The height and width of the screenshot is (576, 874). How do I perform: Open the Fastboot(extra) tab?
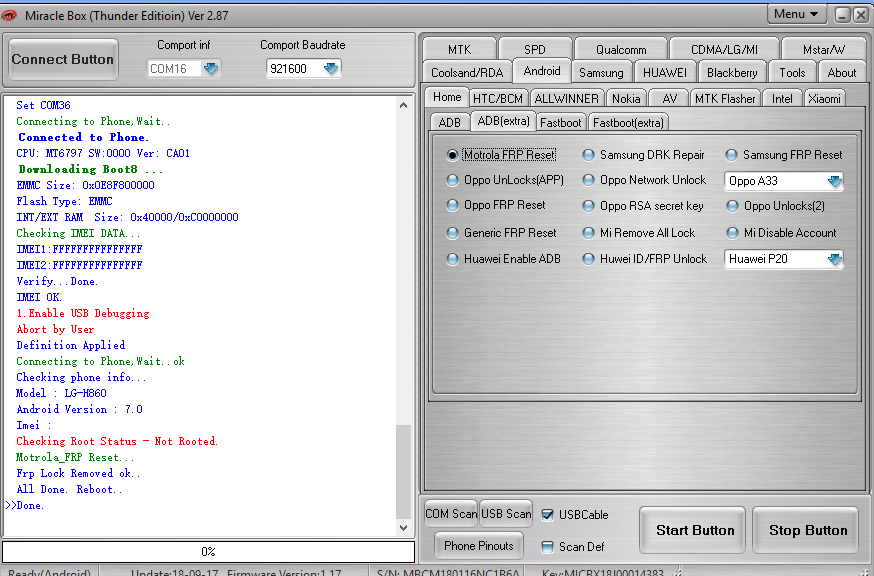(628, 123)
